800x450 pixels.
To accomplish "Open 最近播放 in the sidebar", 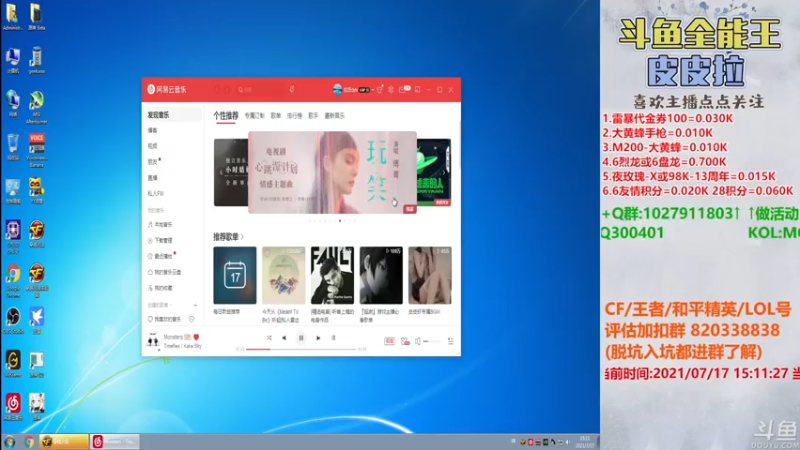I will tap(160, 256).
